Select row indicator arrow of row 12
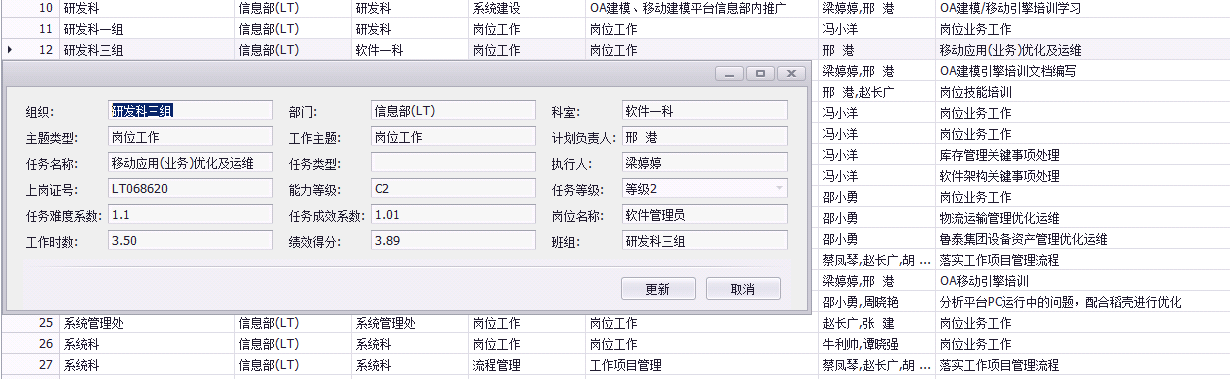This screenshot has width=1230, height=379. click(x=9, y=49)
